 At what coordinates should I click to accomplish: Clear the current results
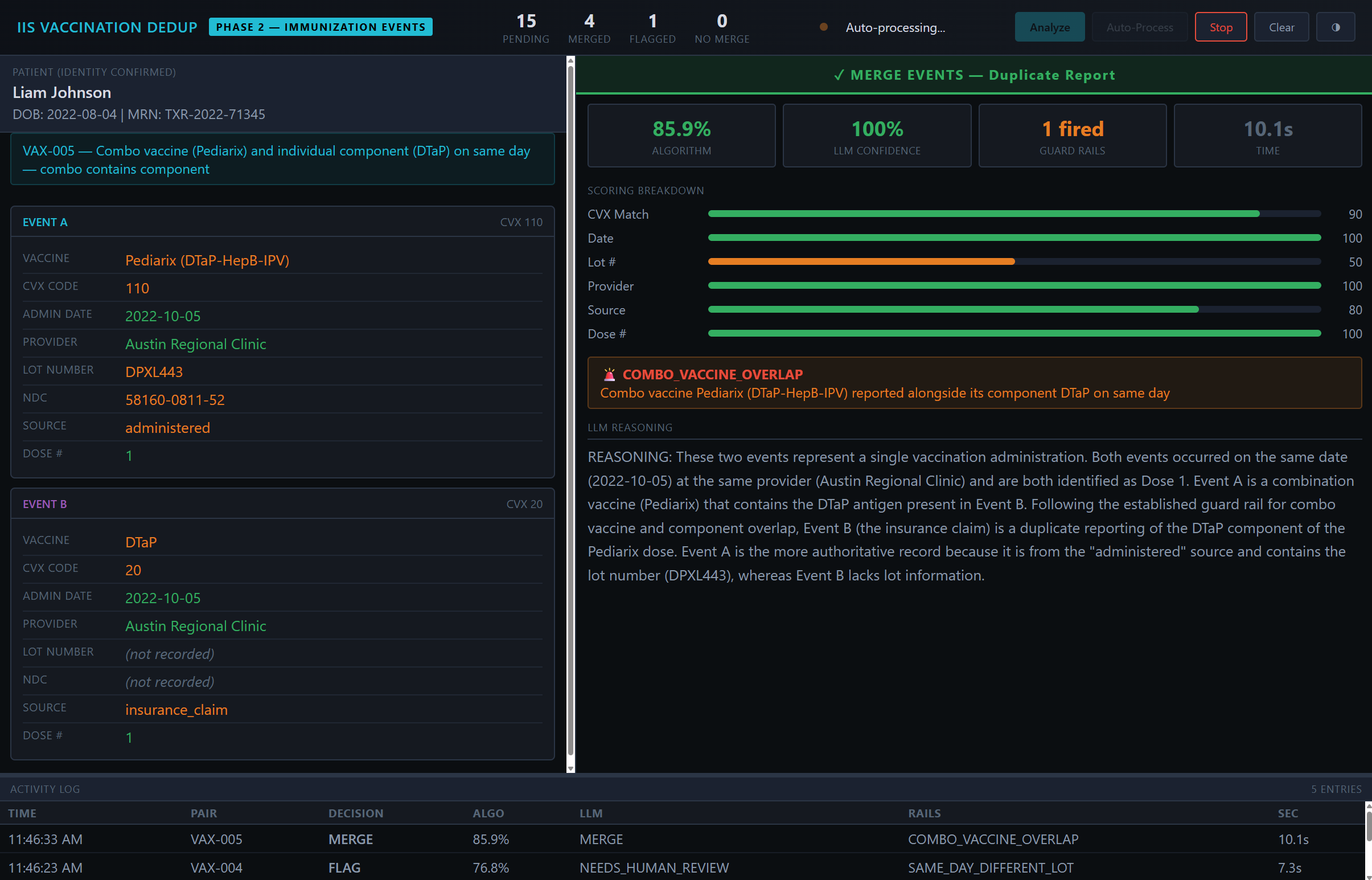[1281, 26]
